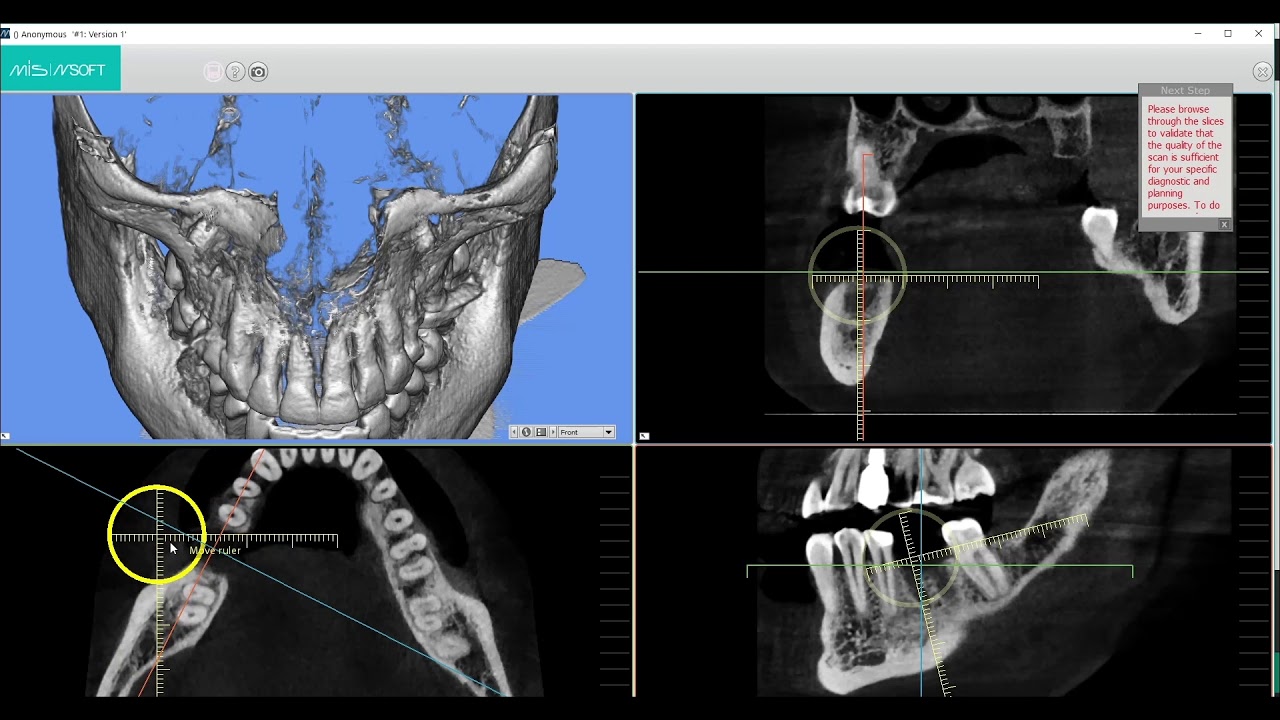The width and height of the screenshot is (1280, 720).
Task: Click the Next Step panel header
Action: tap(1185, 90)
